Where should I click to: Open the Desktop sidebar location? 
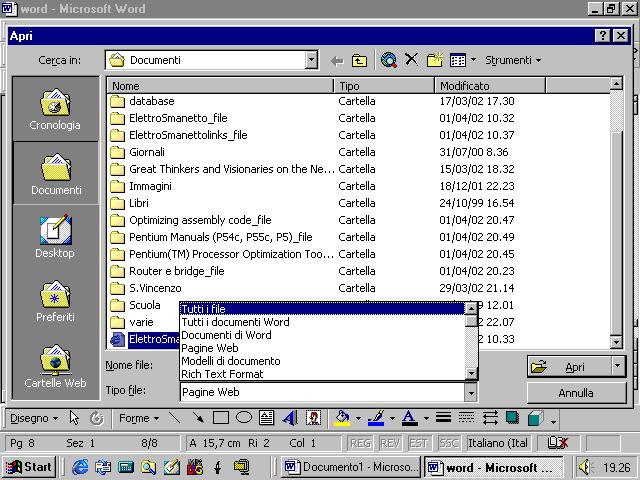pyautogui.click(x=55, y=237)
